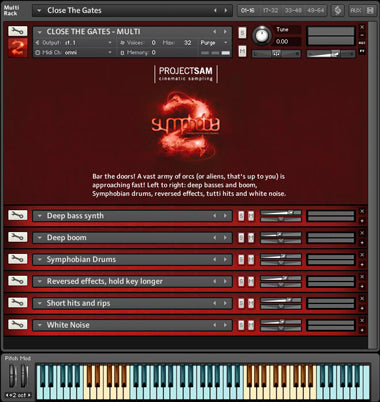
Task: Adjust the Deep boom pan slider
Action: 281,241
